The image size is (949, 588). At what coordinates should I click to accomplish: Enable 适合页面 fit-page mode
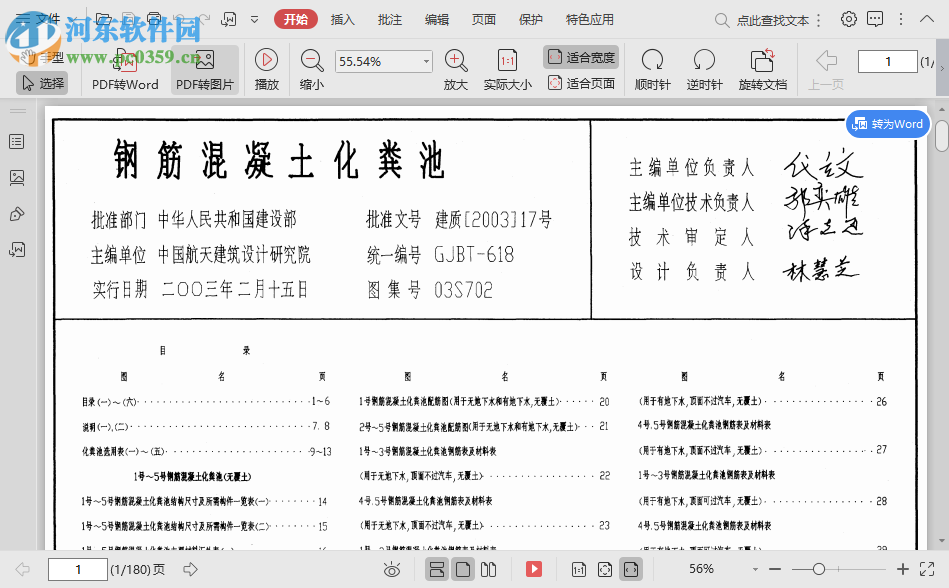click(584, 82)
